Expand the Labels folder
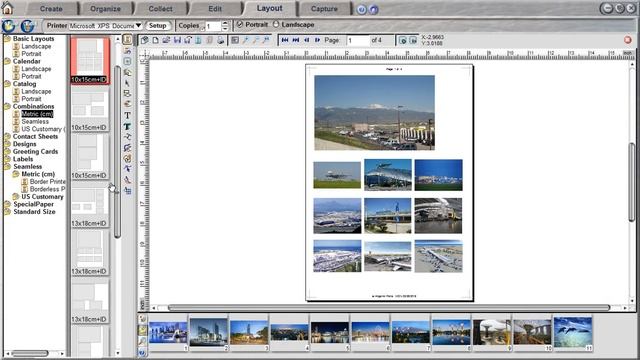640x360 pixels. (7, 159)
